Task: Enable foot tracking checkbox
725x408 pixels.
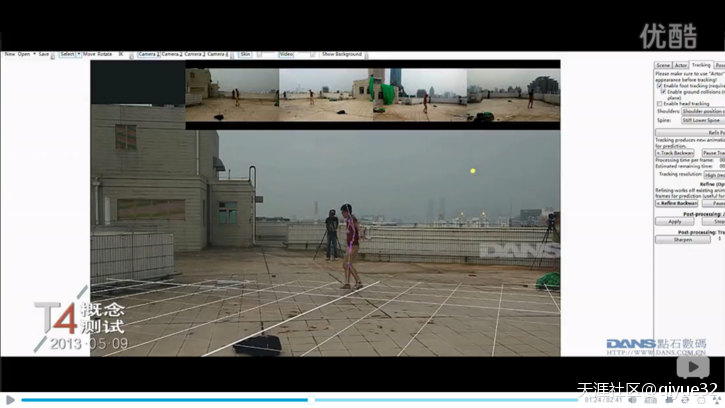Action: (659, 86)
